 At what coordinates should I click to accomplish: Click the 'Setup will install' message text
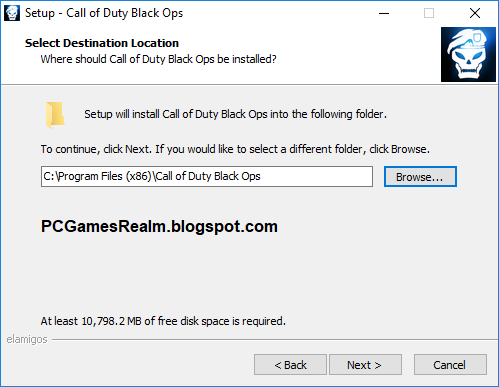click(x=235, y=114)
